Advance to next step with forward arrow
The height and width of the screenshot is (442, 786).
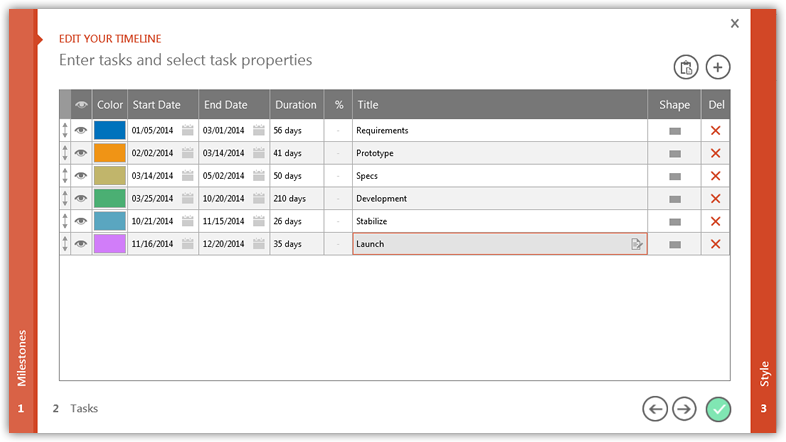coord(684,408)
